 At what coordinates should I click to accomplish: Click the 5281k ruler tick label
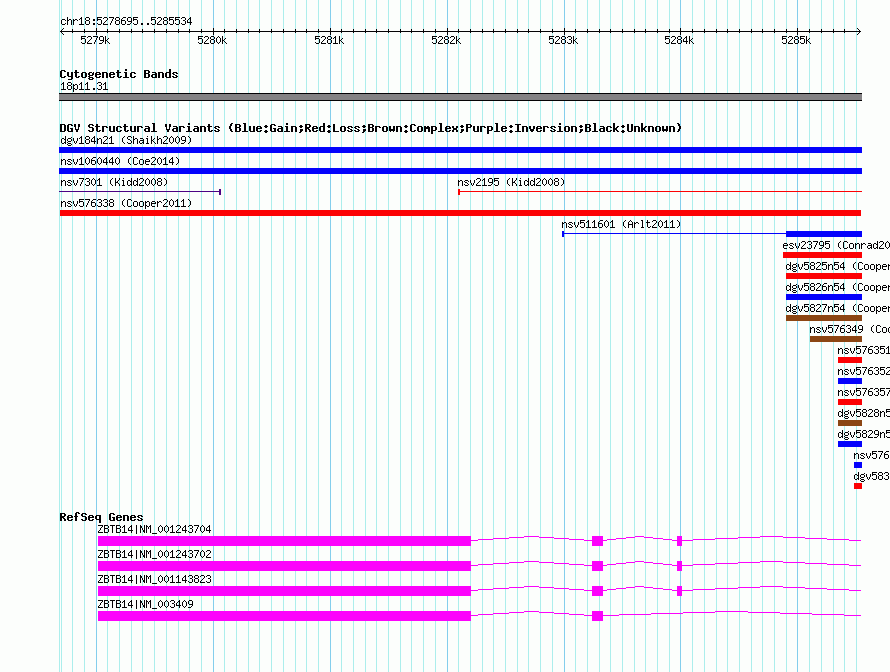(x=329, y=40)
